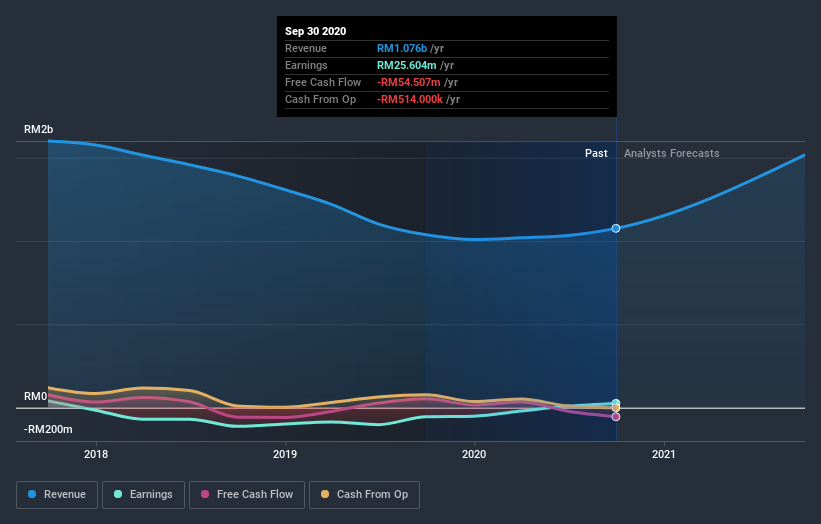The width and height of the screenshot is (821, 524).
Task: Click the 2018 x-axis label
Action: 96,454
